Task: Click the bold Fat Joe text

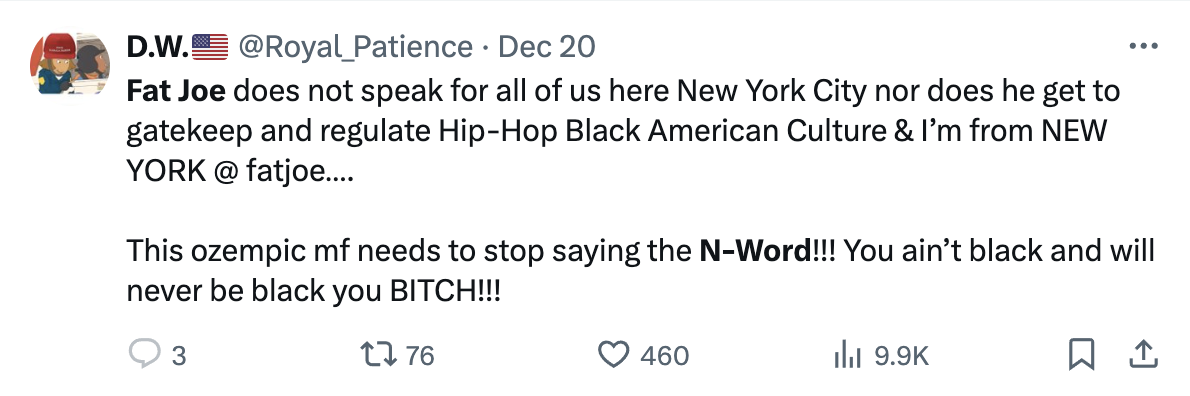Action: 176,91
